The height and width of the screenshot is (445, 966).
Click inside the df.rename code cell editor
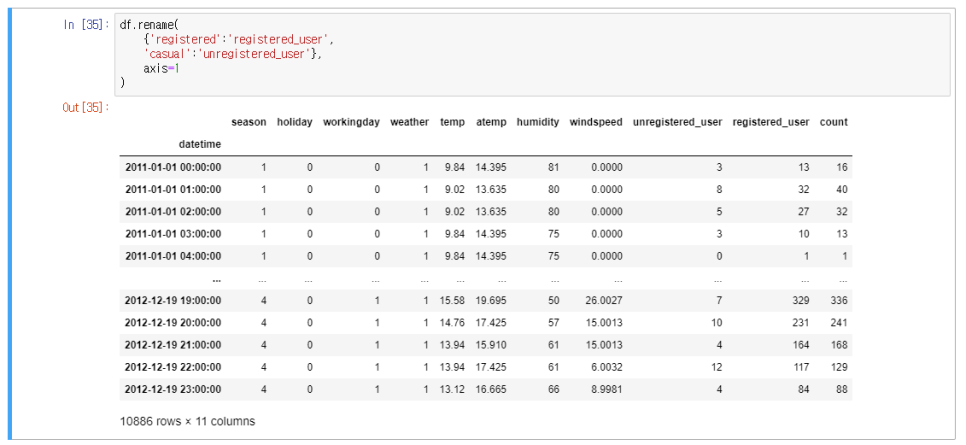point(532,55)
